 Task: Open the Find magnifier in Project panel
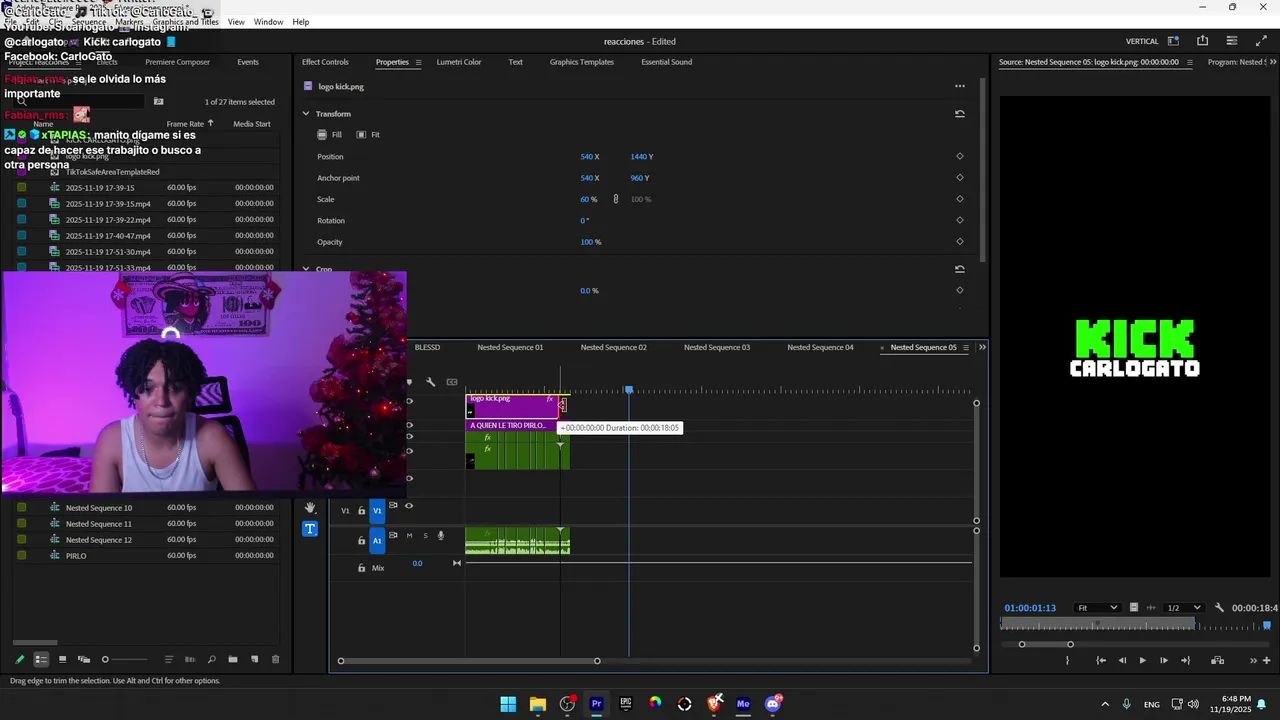click(x=211, y=659)
